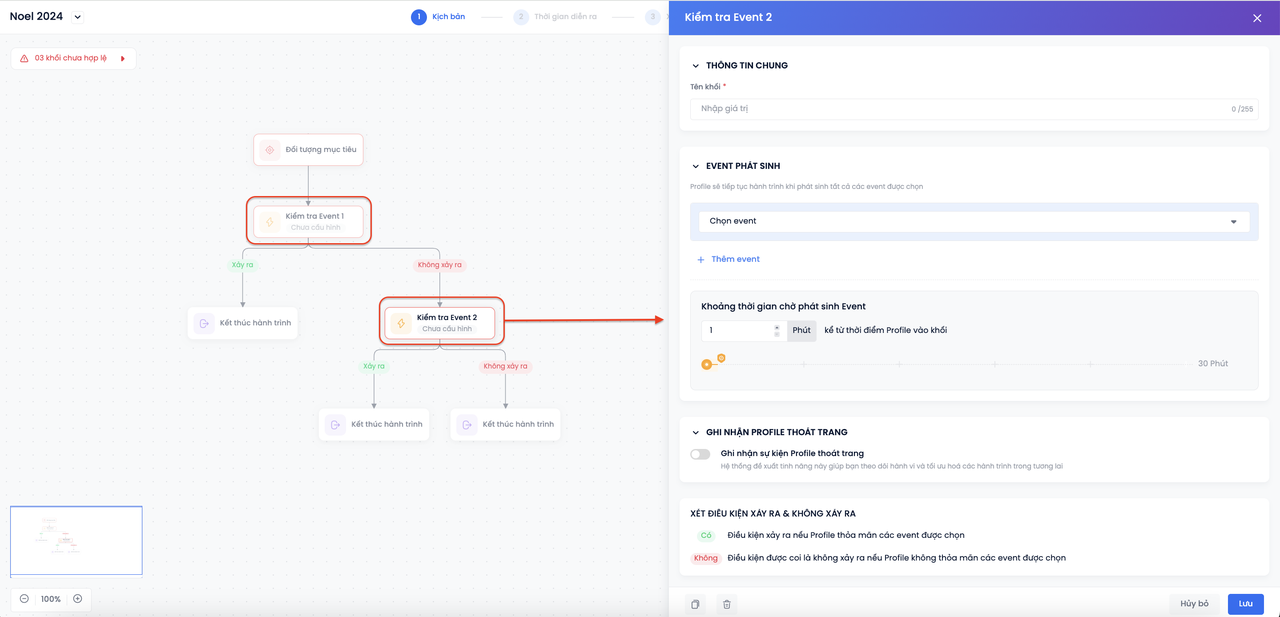Image resolution: width=1280 pixels, height=617 pixels.
Task: Click the Kiểm tra Event 2 lightning node
Action: tap(440, 323)
